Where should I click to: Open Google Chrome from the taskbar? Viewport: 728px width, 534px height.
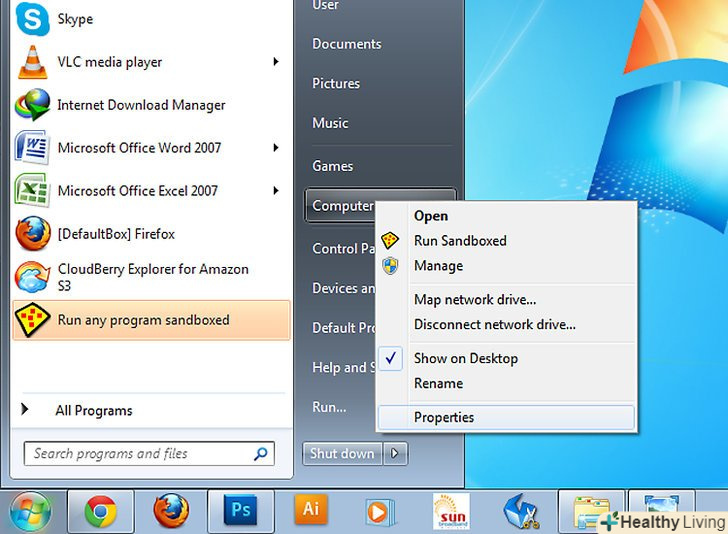[x=101, y=511]
